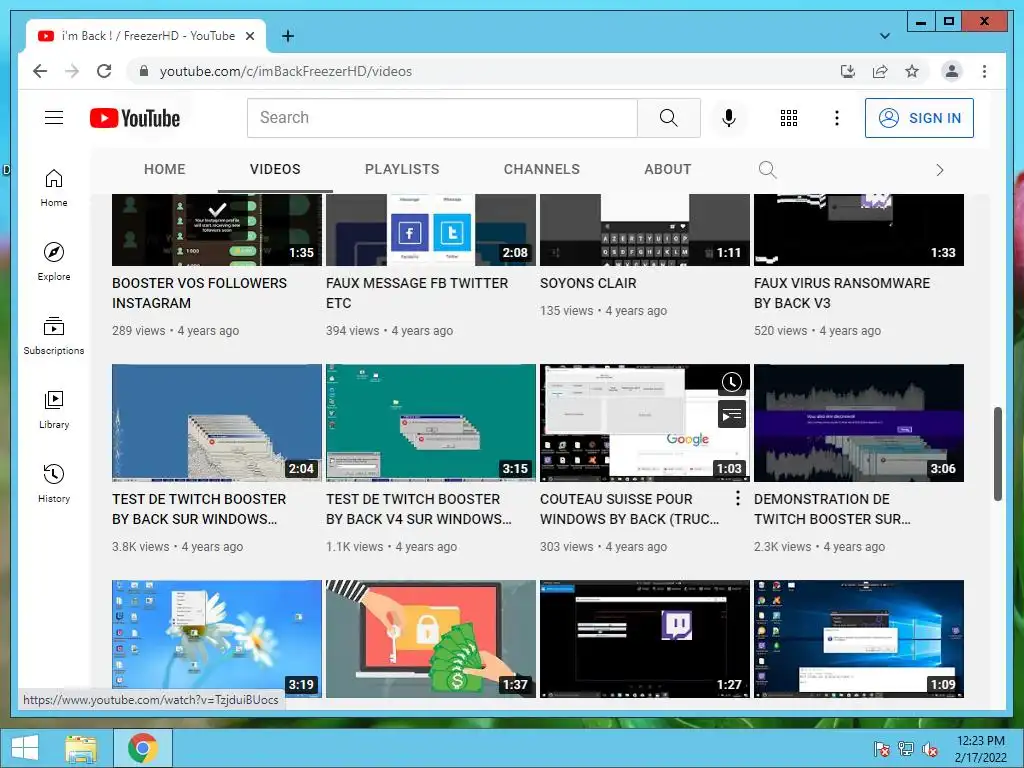The height and width of the screenshot is (768, 1024).
Task: Open Explore in the left sidebar
Action: click(54, 261)
